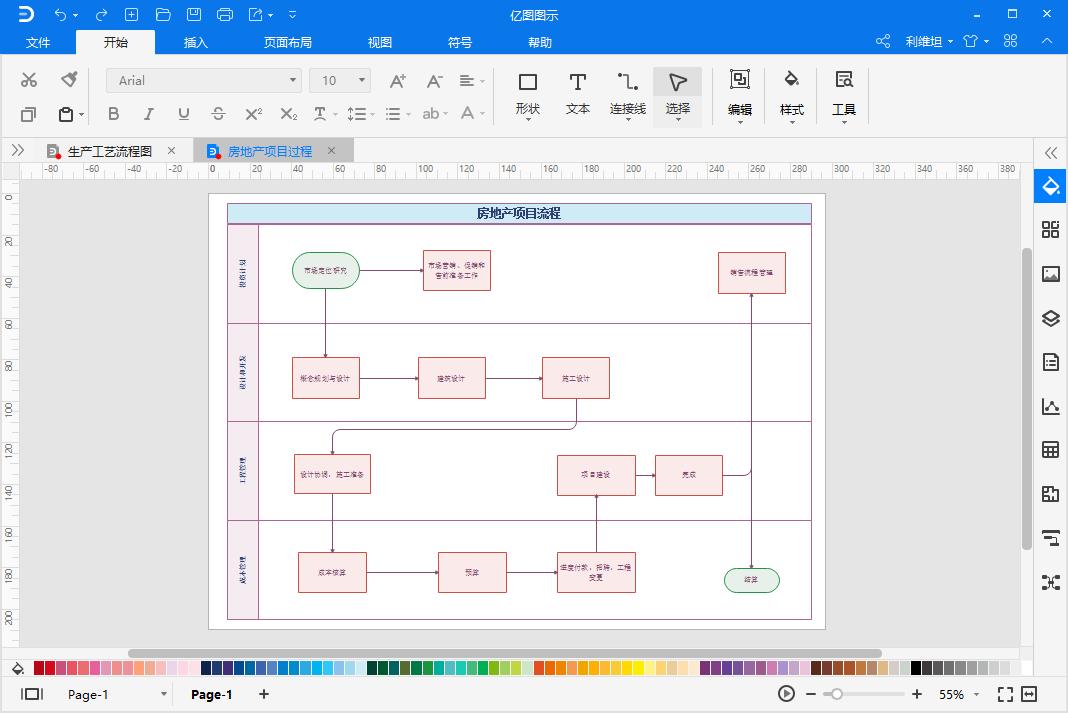Select the Connector line tool
This screenshot has width=1068, height=713.
pos(627,94)
